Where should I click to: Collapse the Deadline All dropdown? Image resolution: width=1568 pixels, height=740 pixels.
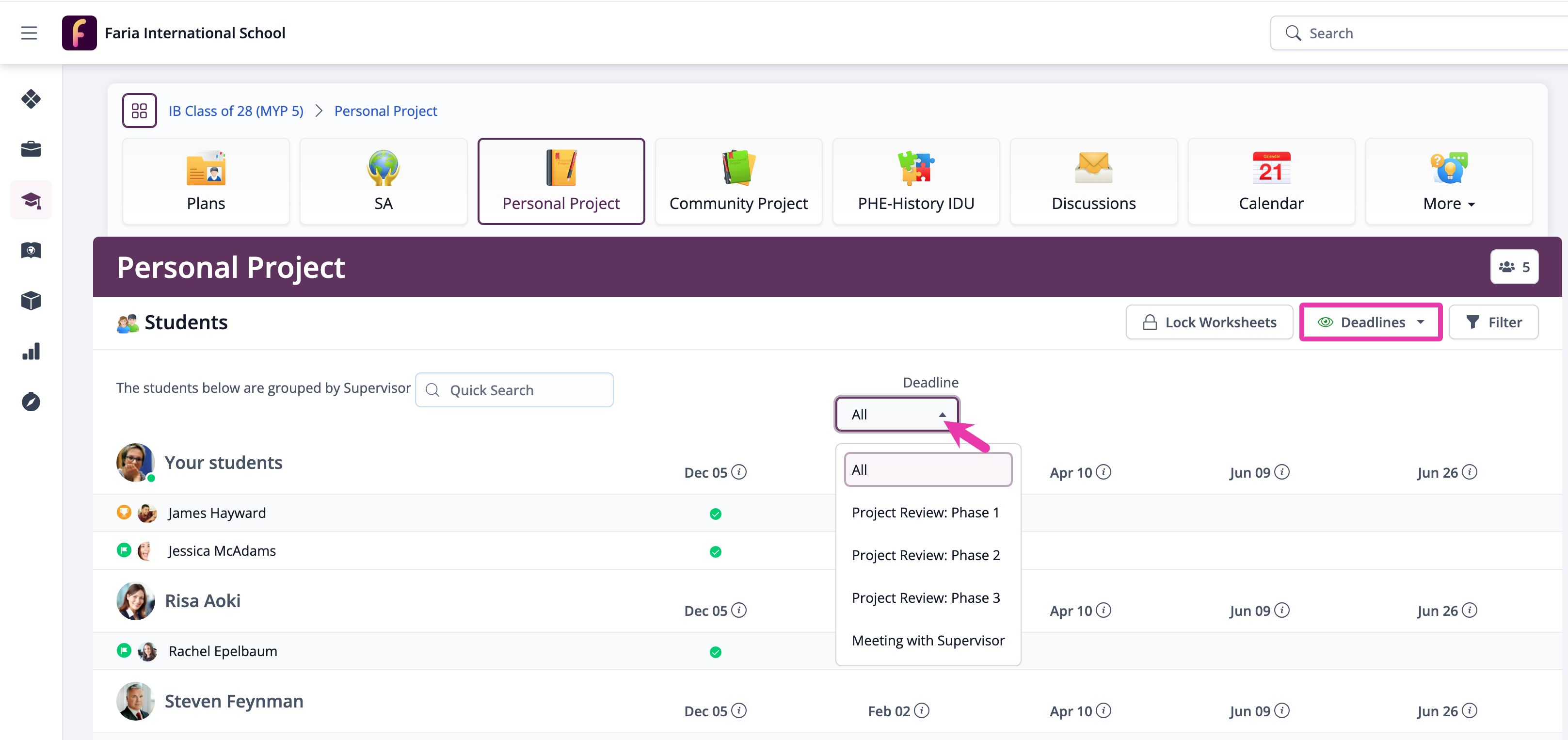(896, 415)
